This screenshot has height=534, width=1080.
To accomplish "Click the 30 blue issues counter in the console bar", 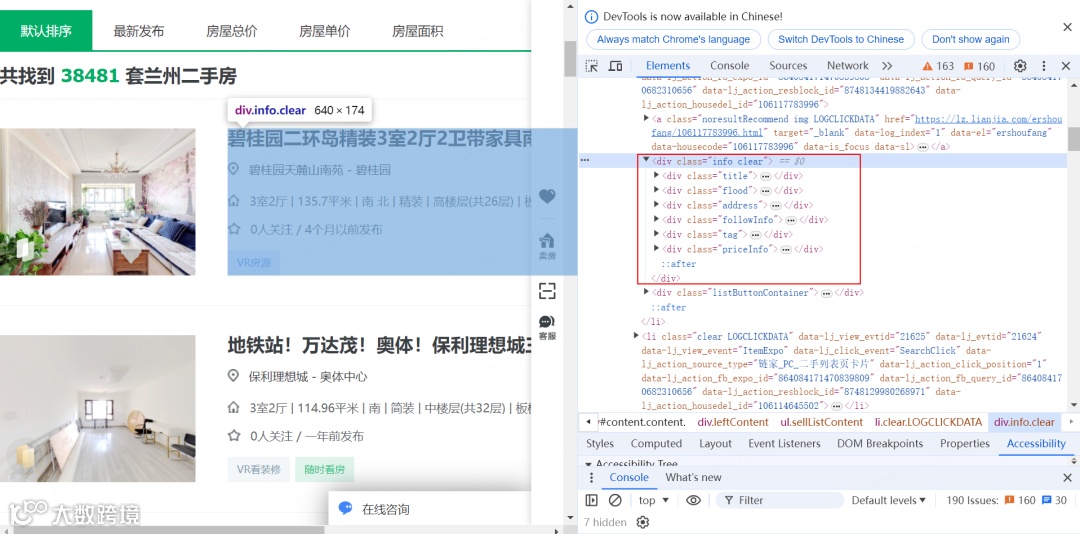I will coord(1055,500).
